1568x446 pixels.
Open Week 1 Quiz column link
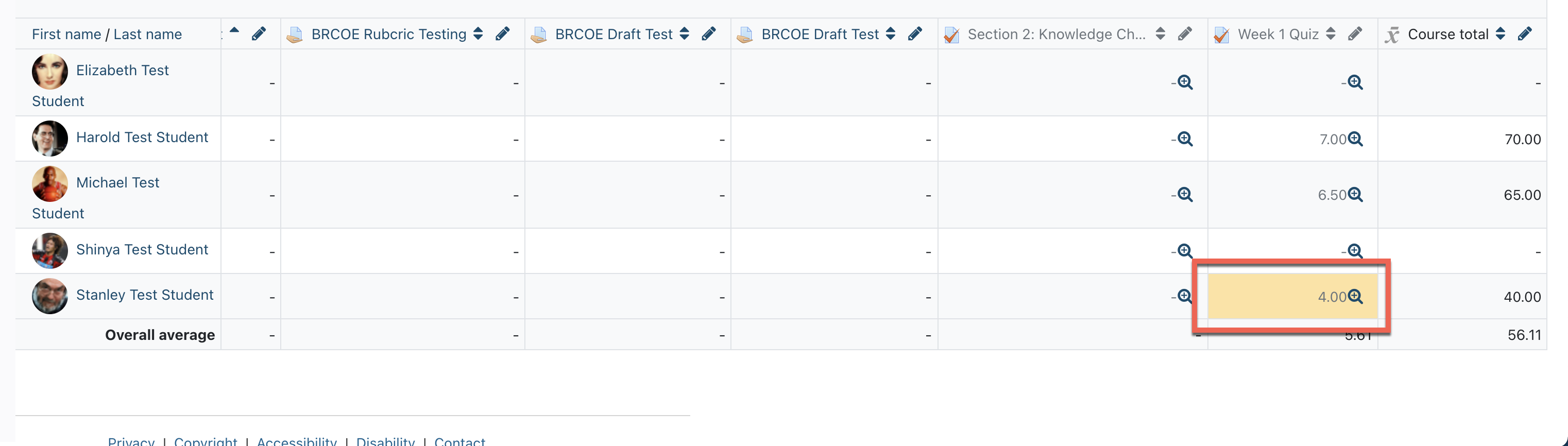pyautogui.click(x=1277, y=34)
